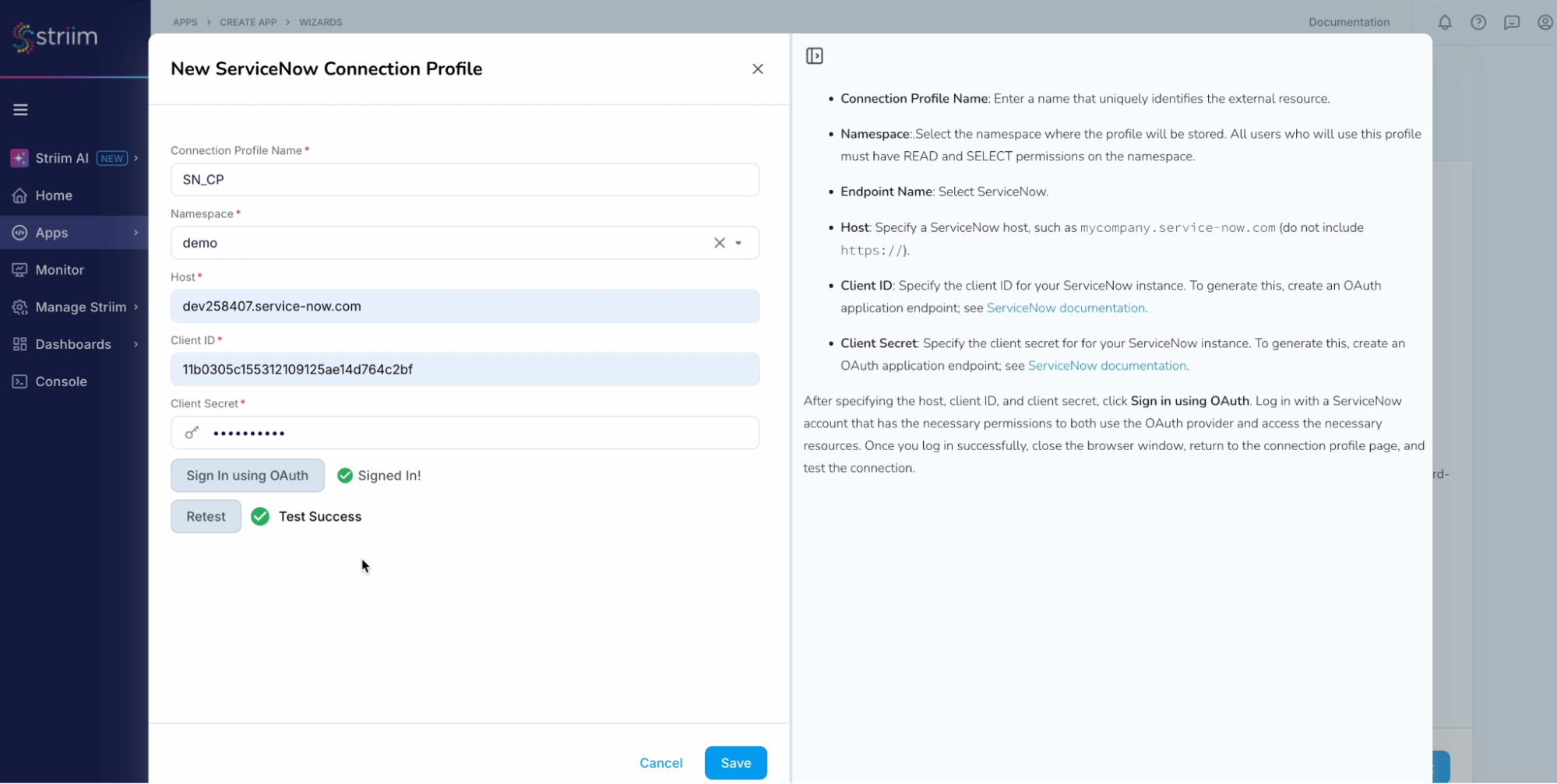The image size is (1557, 784).
Task: Click the dialog title 'New ServiceNow Connection Profile'
Action: pos(326,69)
